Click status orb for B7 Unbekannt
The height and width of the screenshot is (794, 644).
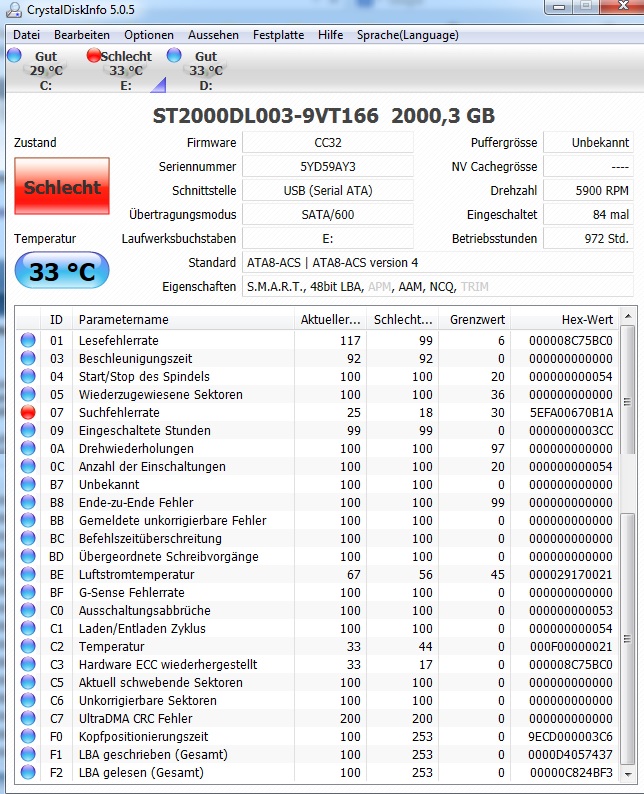[28, 484]
